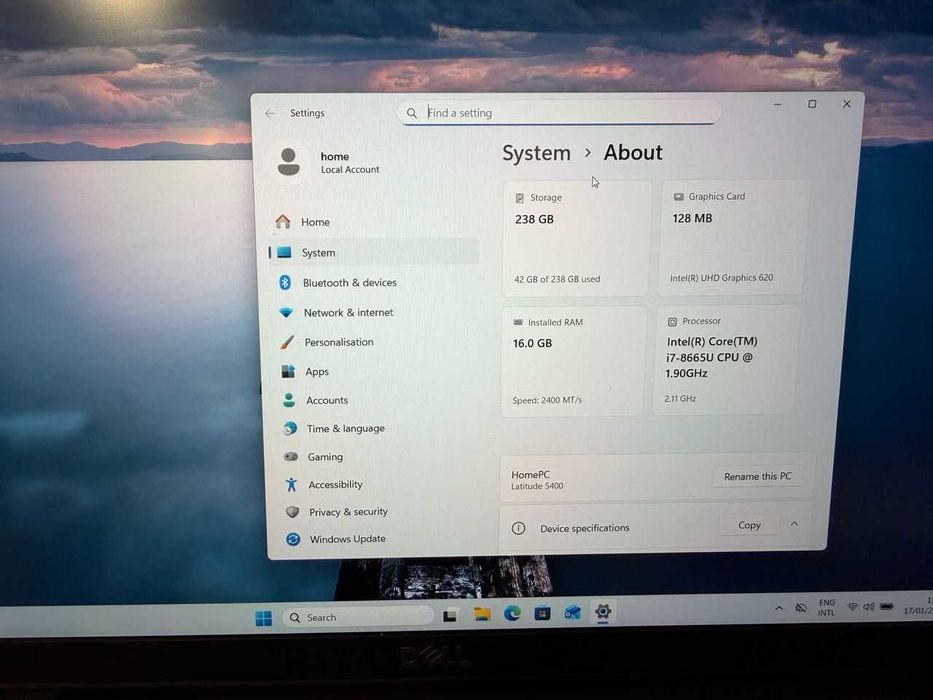Click Rename this PC button
933x700 pixels.
point(757,476)
